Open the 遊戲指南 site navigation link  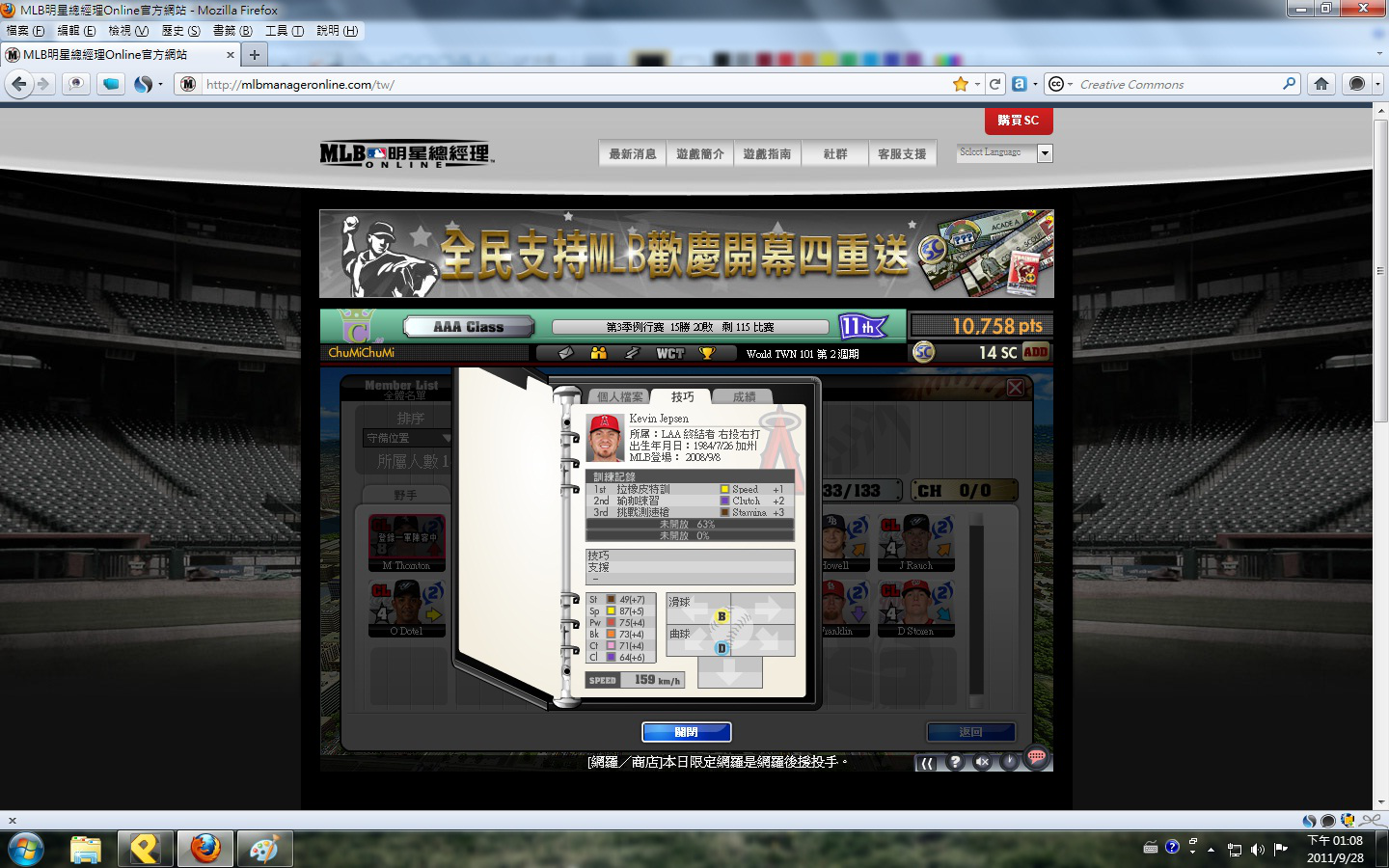click(768, 153)
